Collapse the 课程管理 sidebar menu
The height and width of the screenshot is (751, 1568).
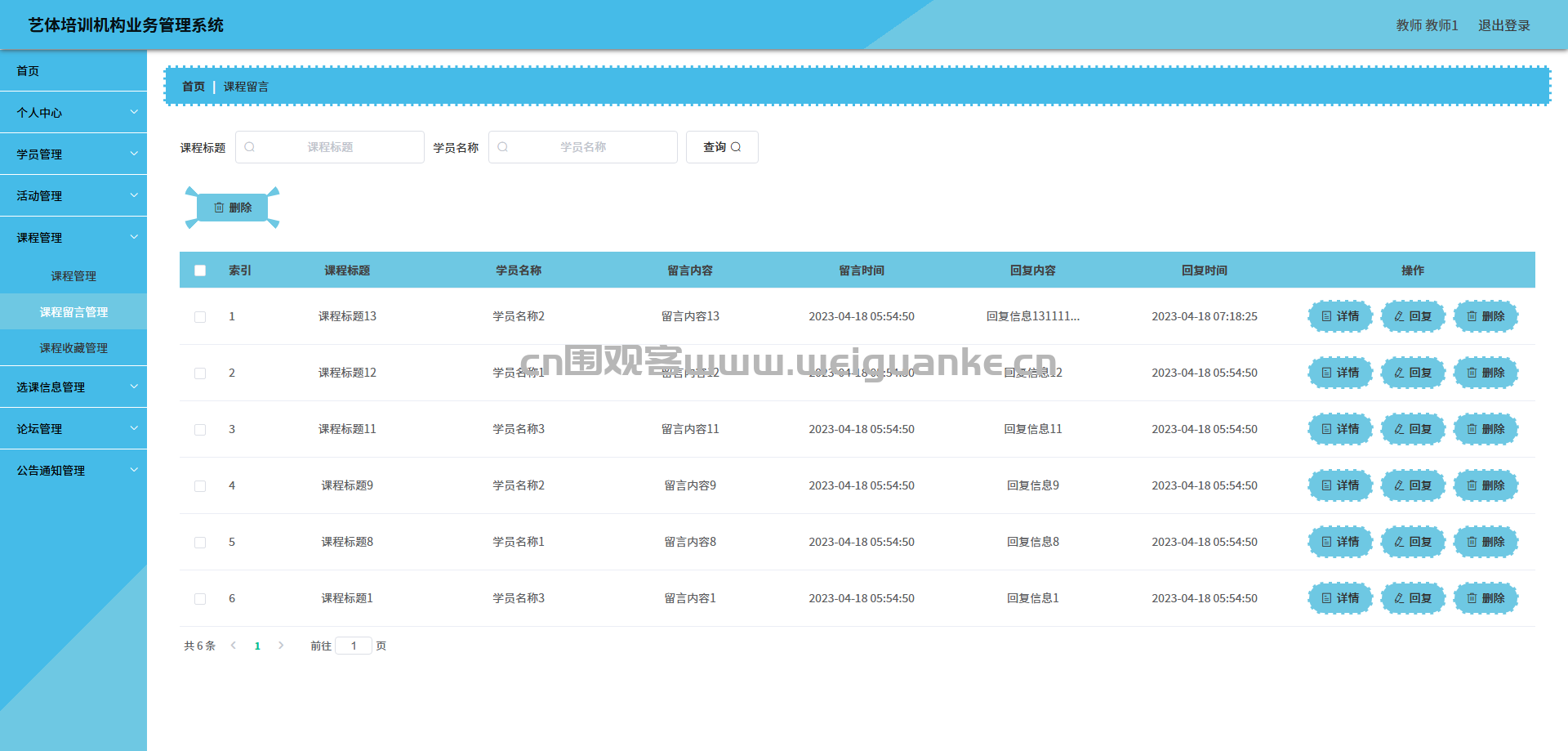click(x=73, y=238)
